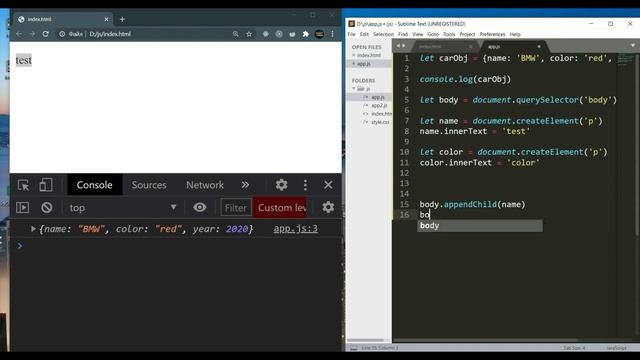
Task: Click the 'test' paragraph on the page
Action: (24, 60)
